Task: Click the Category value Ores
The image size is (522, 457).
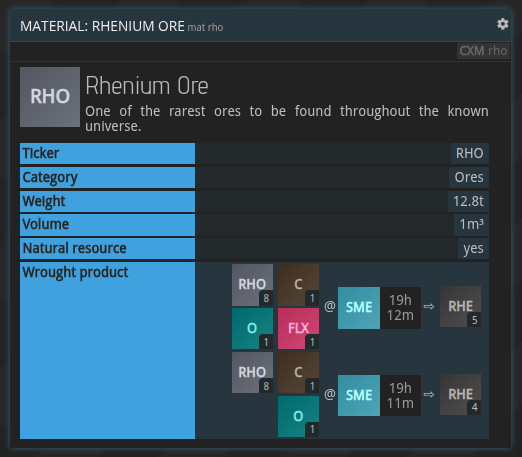Action: [x=469, y=177]
